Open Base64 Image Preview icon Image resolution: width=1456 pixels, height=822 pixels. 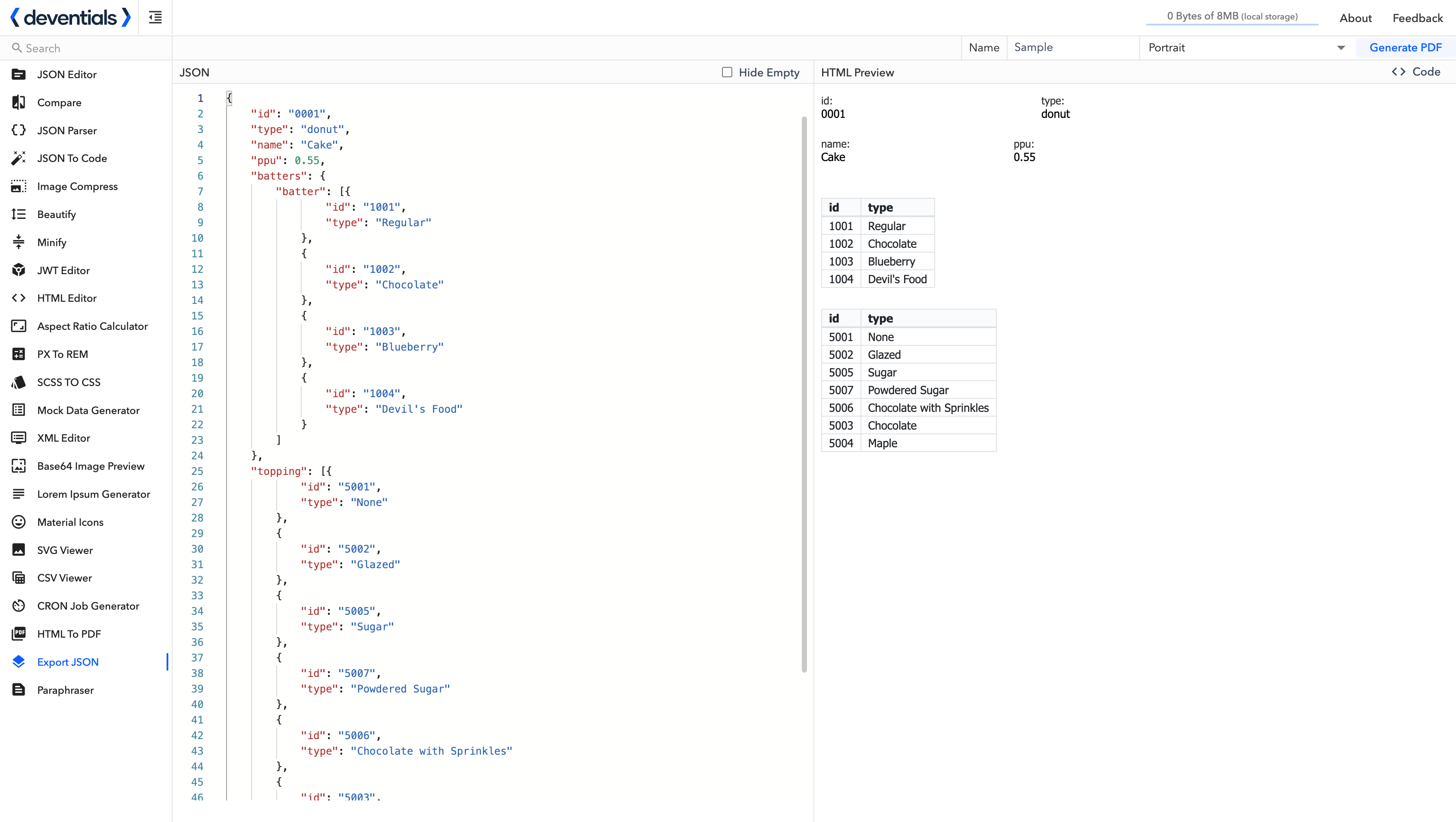coord(19,466)
